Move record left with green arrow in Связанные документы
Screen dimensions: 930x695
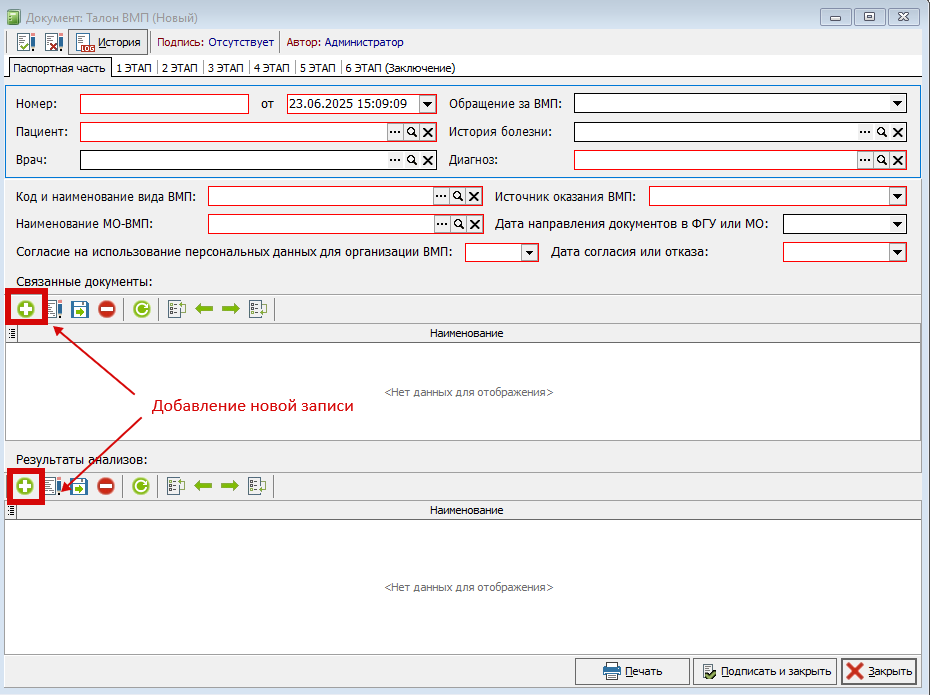tap(204, 308)
